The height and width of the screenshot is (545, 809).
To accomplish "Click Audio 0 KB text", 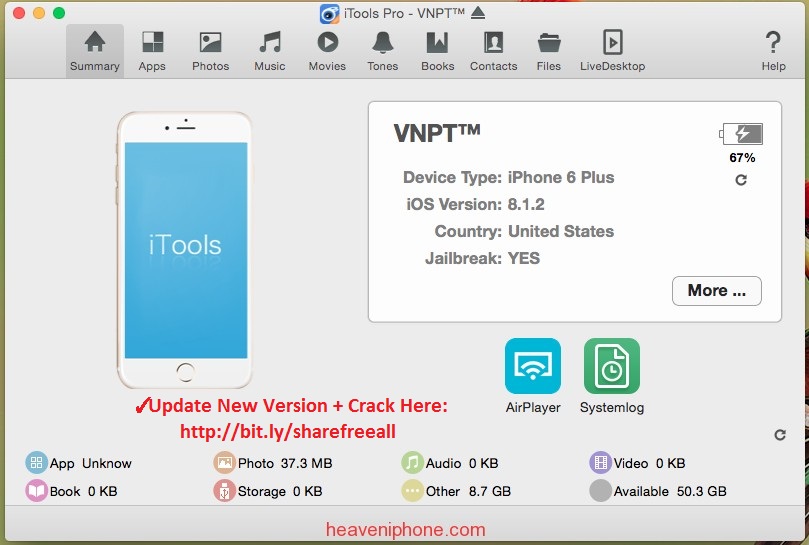I will [462, 463].
